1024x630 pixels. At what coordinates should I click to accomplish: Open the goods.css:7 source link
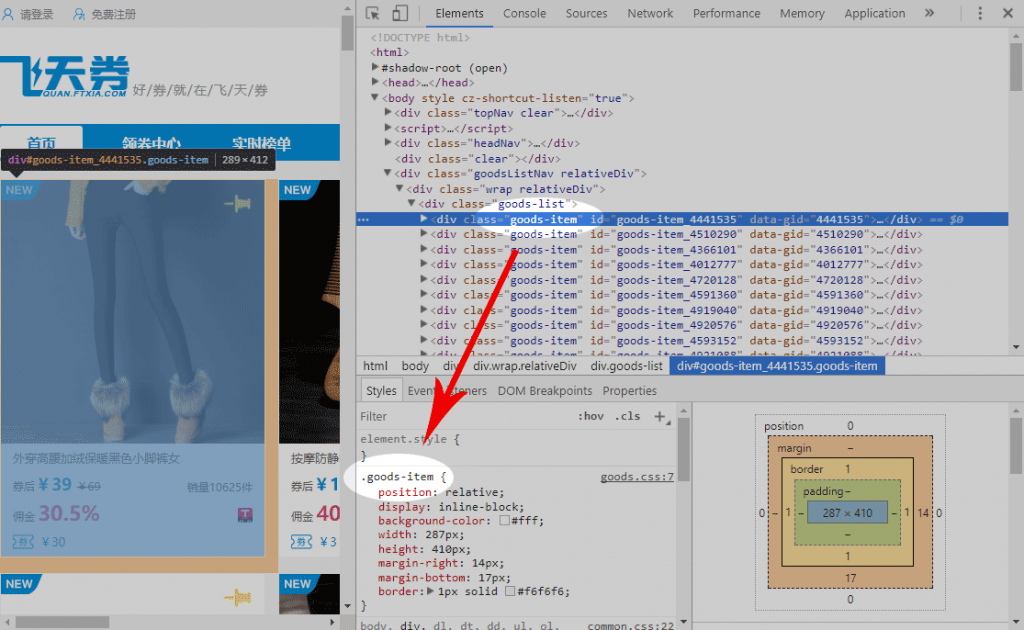tap(637, 477)
